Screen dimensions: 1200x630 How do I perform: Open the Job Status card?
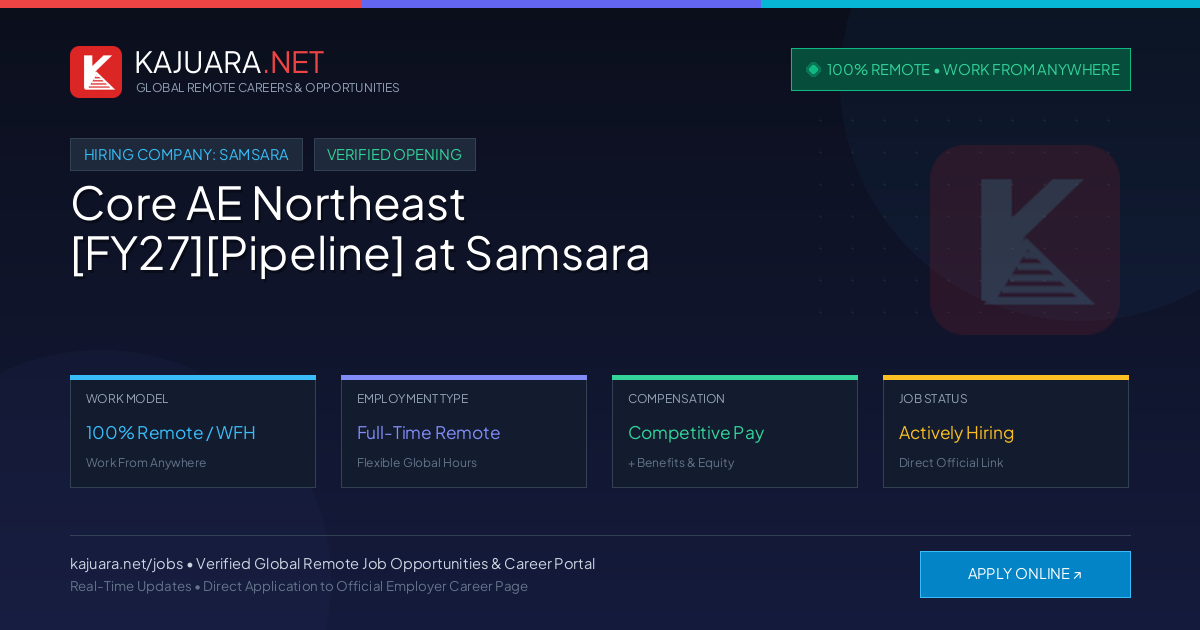(1006, 432)
